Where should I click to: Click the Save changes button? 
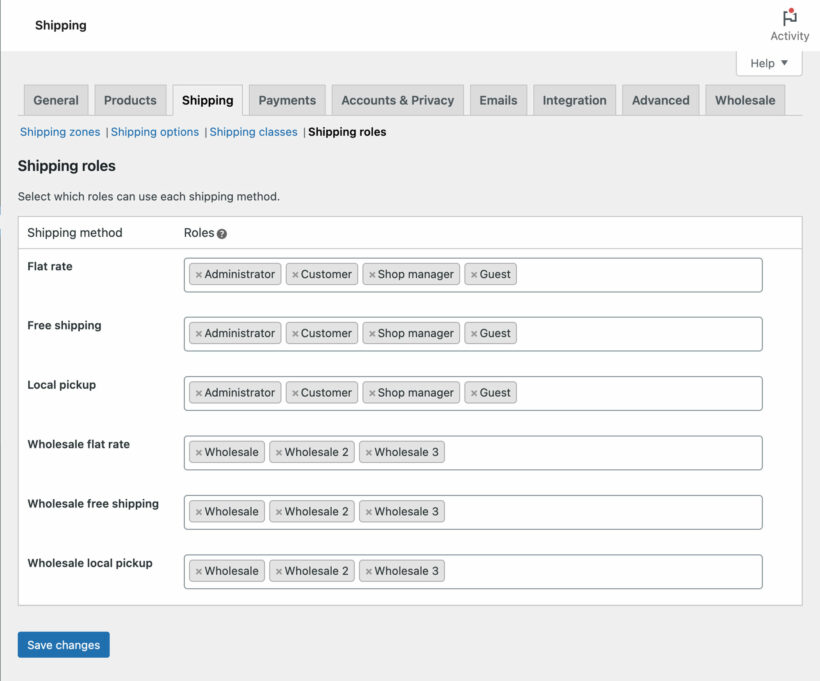tap(63, 644)
